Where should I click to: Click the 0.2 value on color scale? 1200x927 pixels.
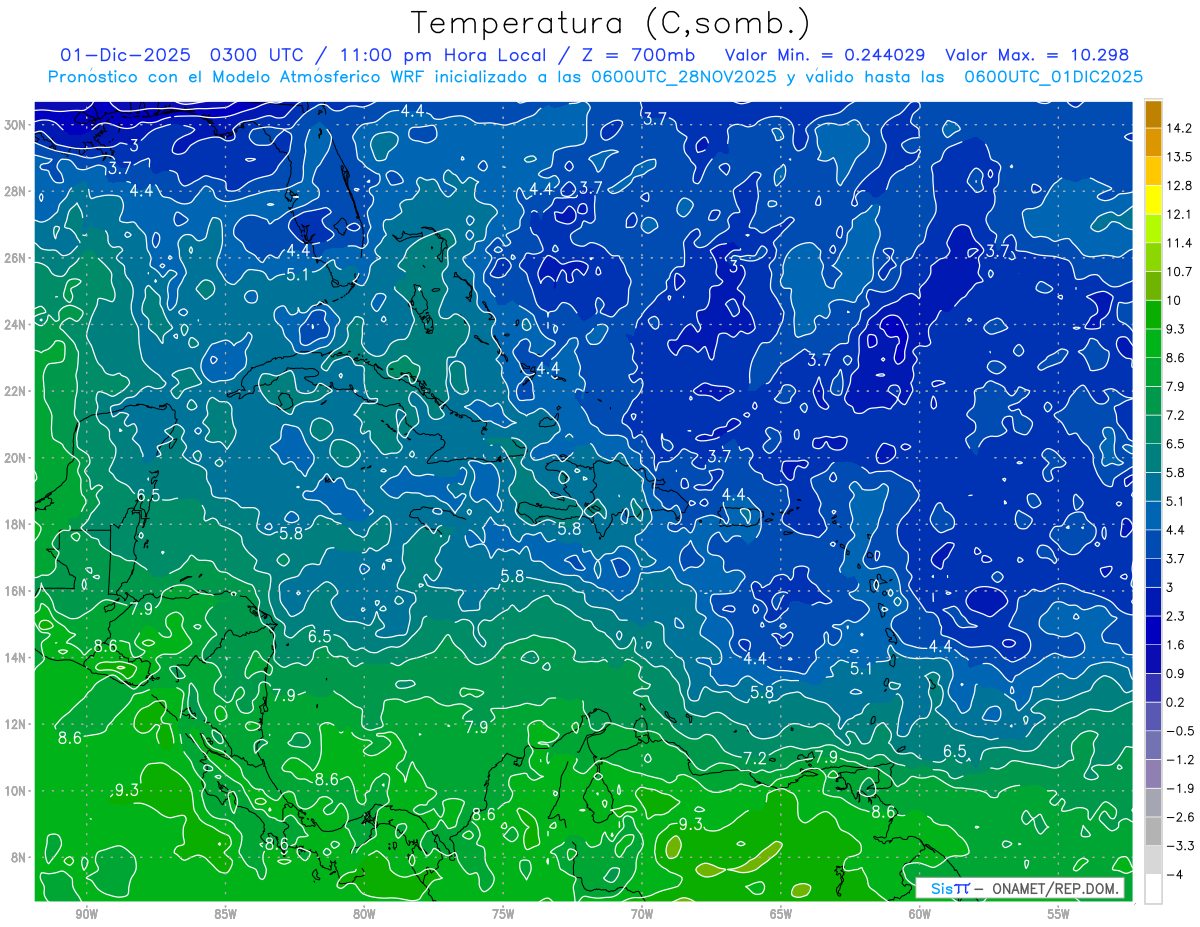coord(1175,702)
